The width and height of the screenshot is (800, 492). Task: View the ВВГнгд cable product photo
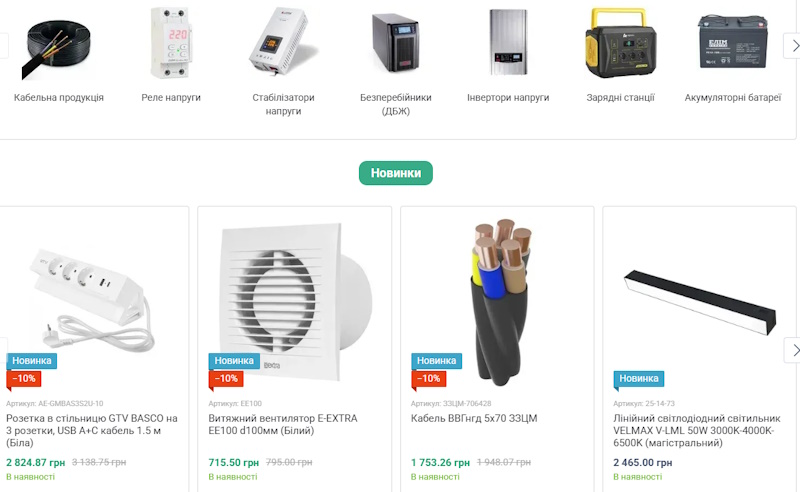(500, 302)
